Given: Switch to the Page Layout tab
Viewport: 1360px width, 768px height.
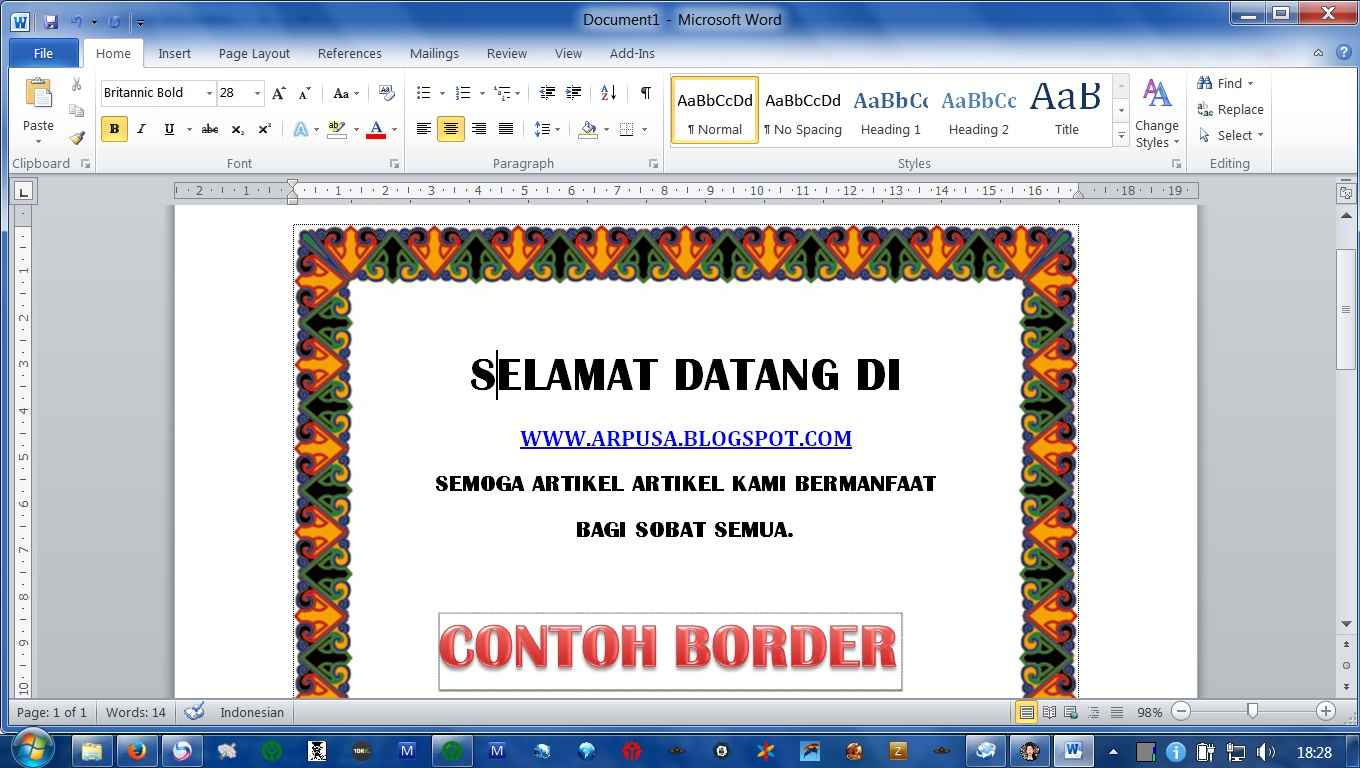Looking at the screenshot, I should pos(253,53).
